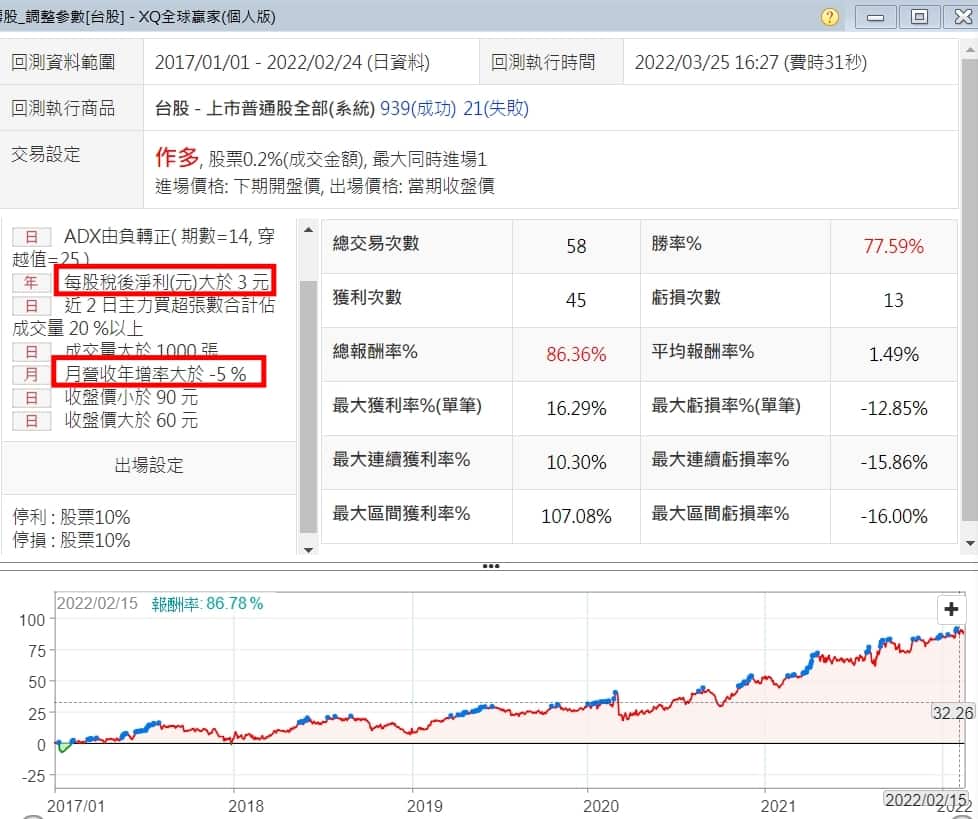
Task: Open the 21(失敗) failed items link
Action: pyautogui.click(x=506, y=108)
